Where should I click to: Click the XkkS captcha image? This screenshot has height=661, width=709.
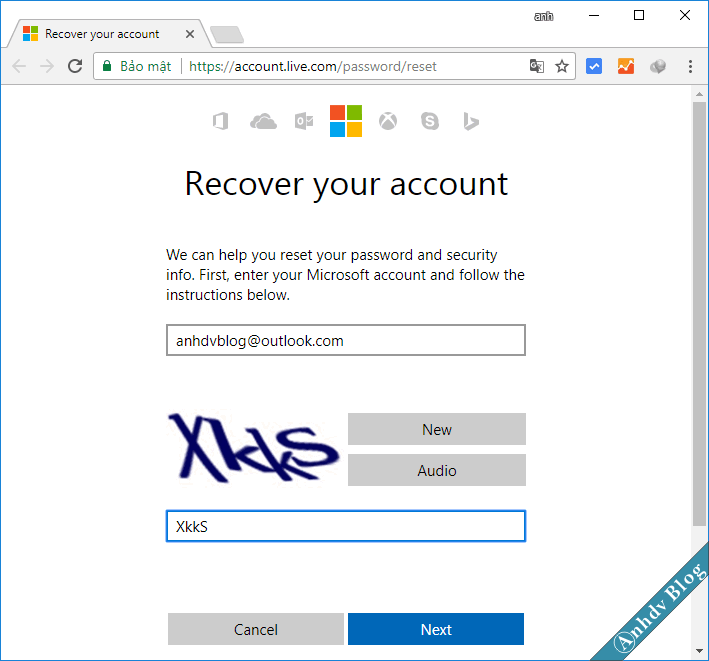tap(254, 449)
